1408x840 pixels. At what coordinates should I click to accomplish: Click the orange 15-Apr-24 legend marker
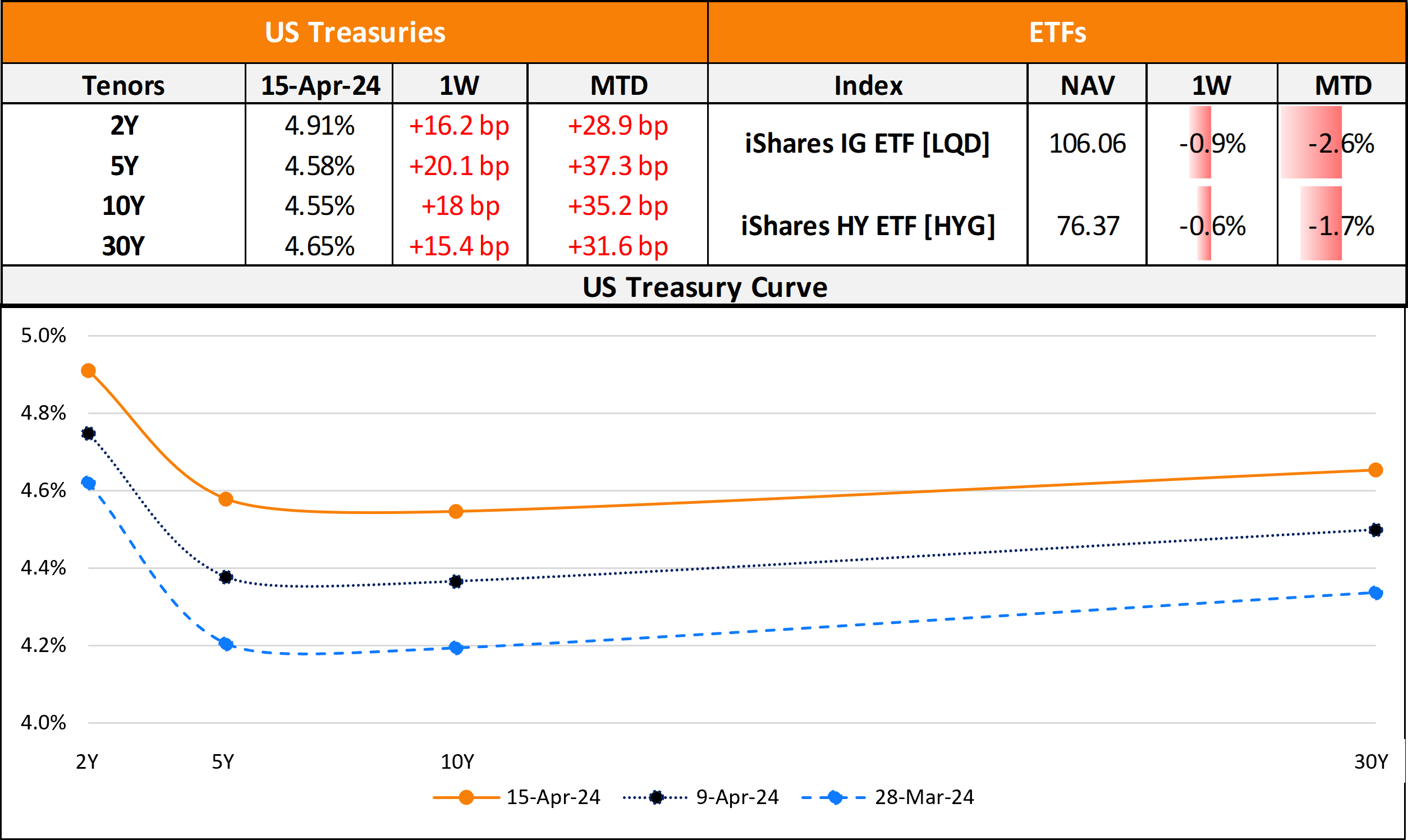(x=466, y=797)
